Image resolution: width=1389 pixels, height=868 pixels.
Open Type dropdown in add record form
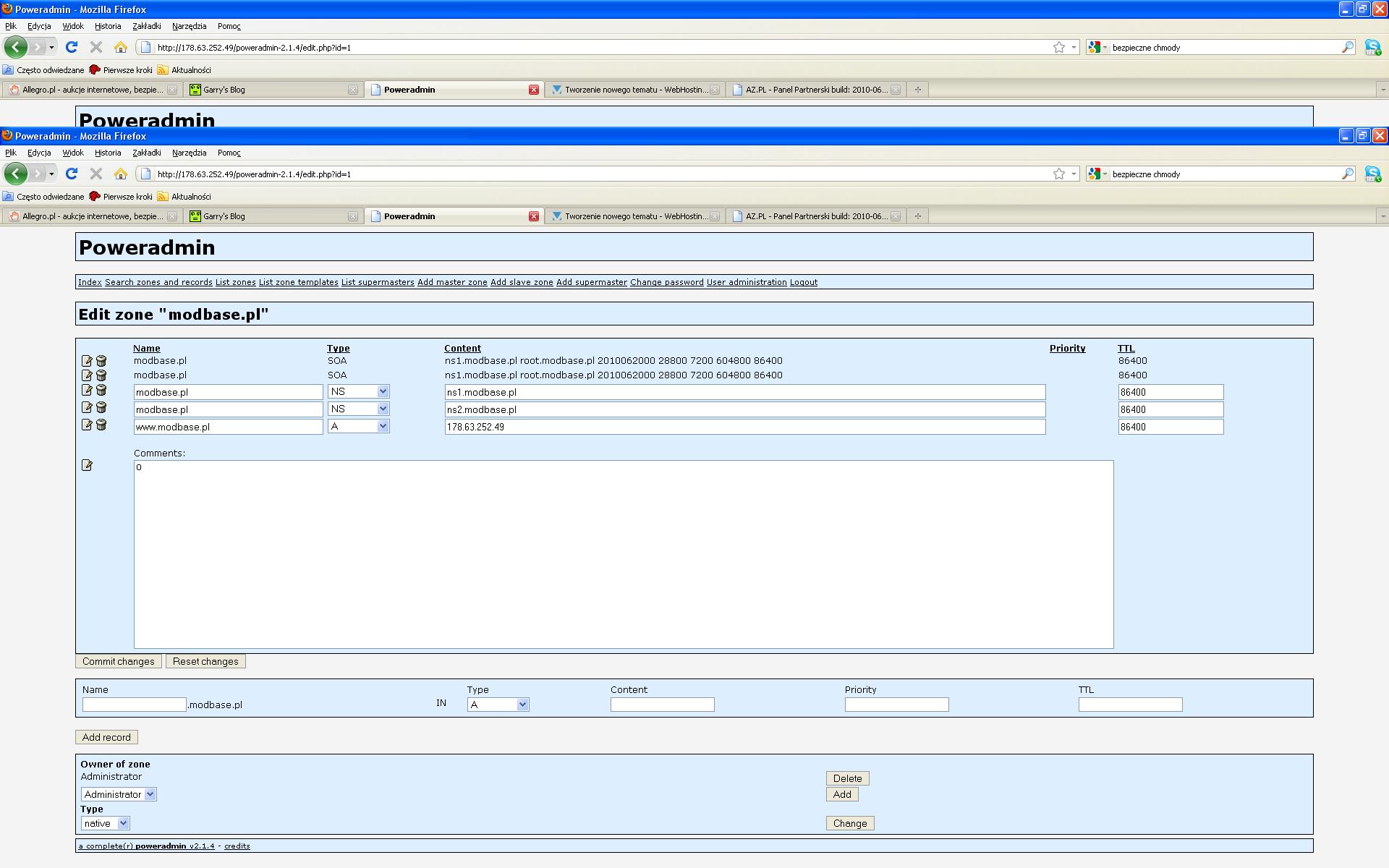point(522,705)
